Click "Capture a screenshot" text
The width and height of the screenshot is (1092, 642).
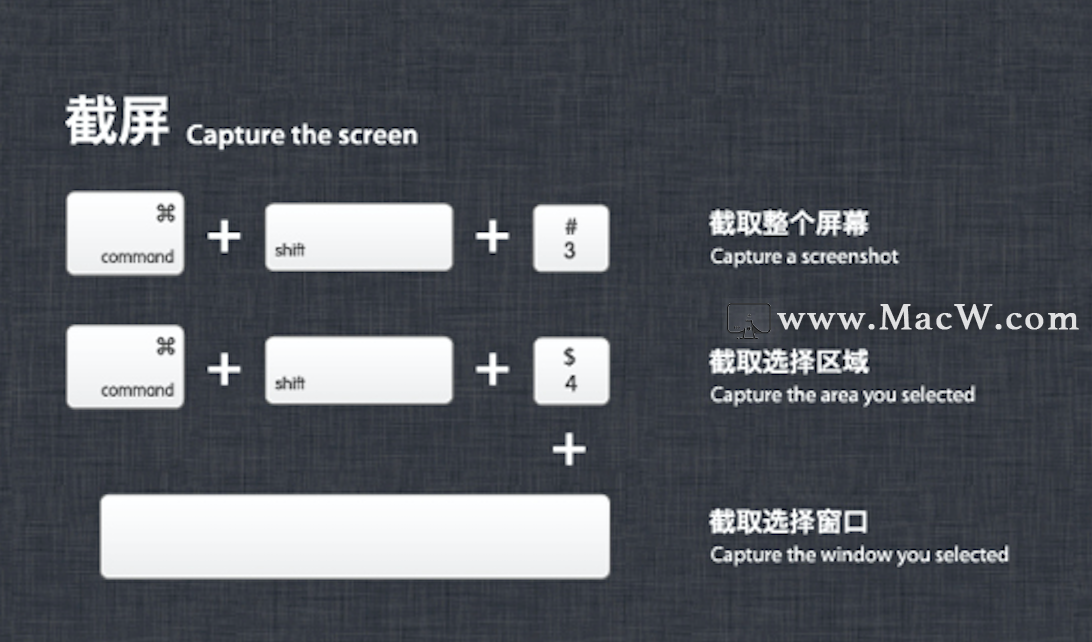[x=804, y=257]
